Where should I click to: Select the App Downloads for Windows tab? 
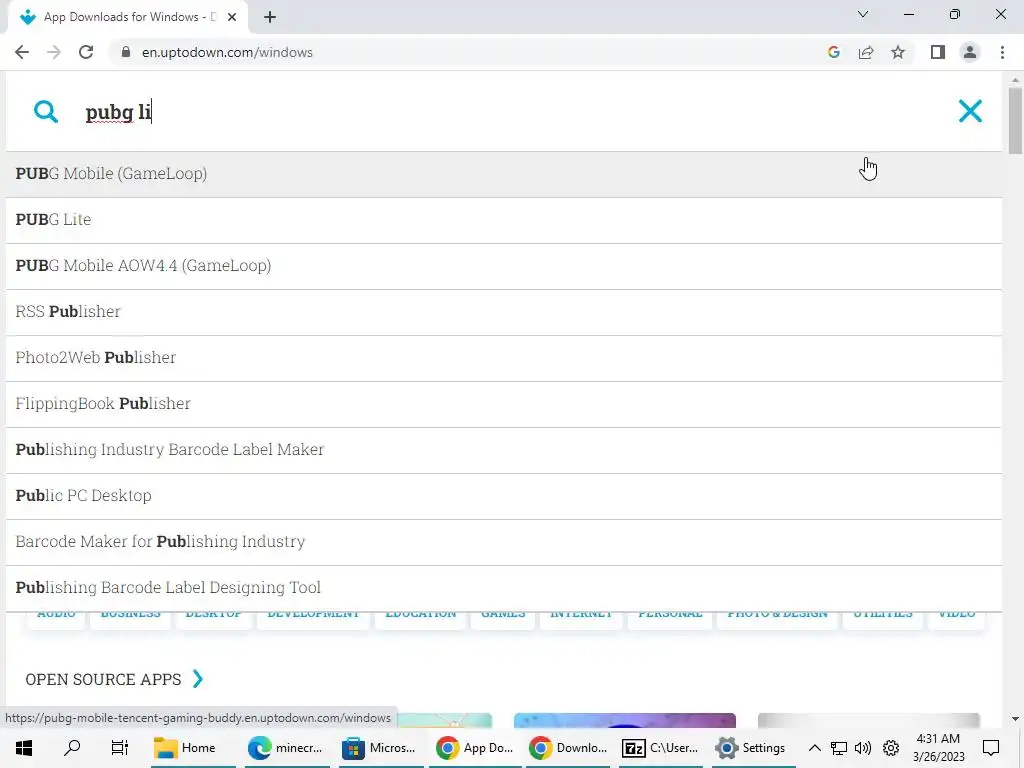point(128,17)
